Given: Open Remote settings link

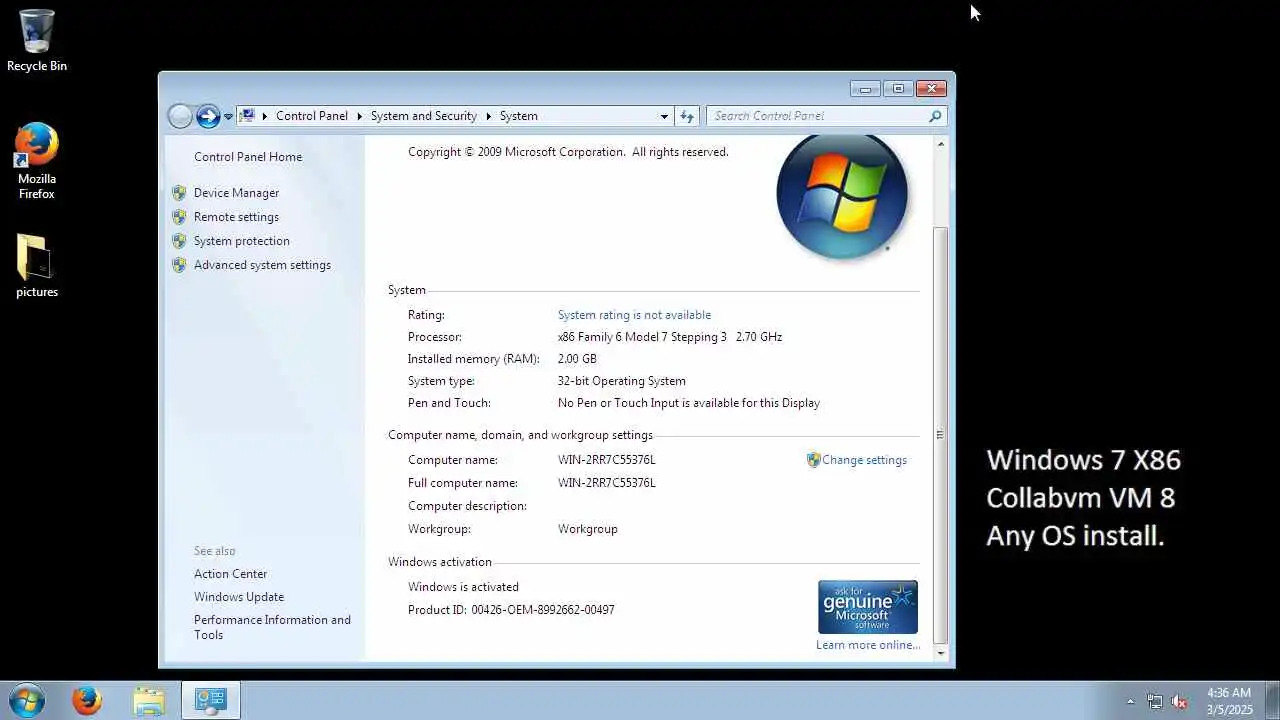Looking at the screenshot, I should click(x=236, y=217).
